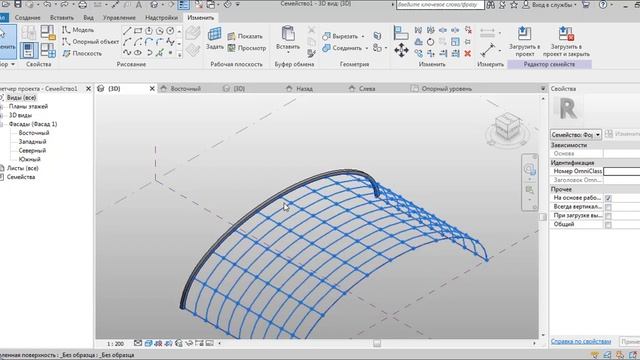The height and width of the screenshot is (360, 640).
Task: Click the red Delete icon
Action: point(468,53)
